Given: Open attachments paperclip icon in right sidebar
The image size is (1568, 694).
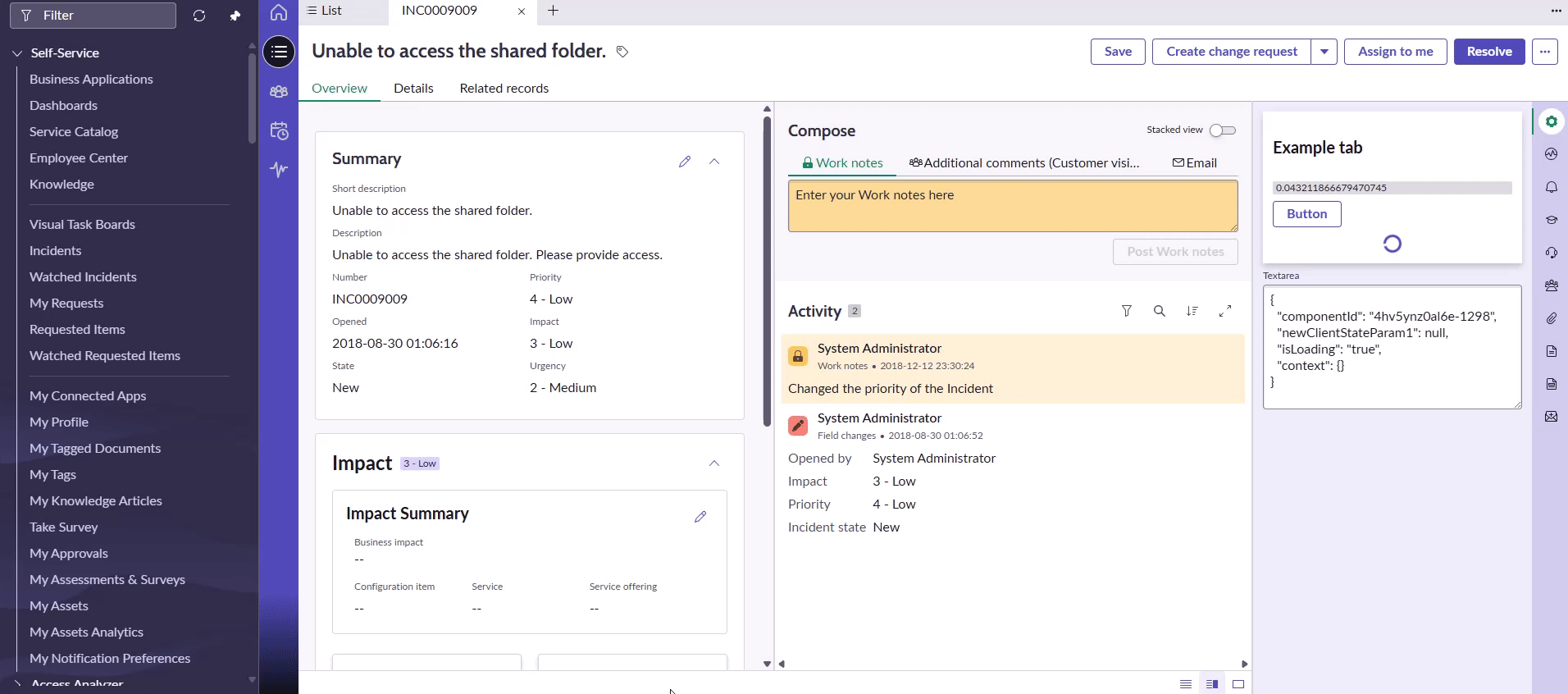Looking at the screenshot, I should [x=1551, y=318].
